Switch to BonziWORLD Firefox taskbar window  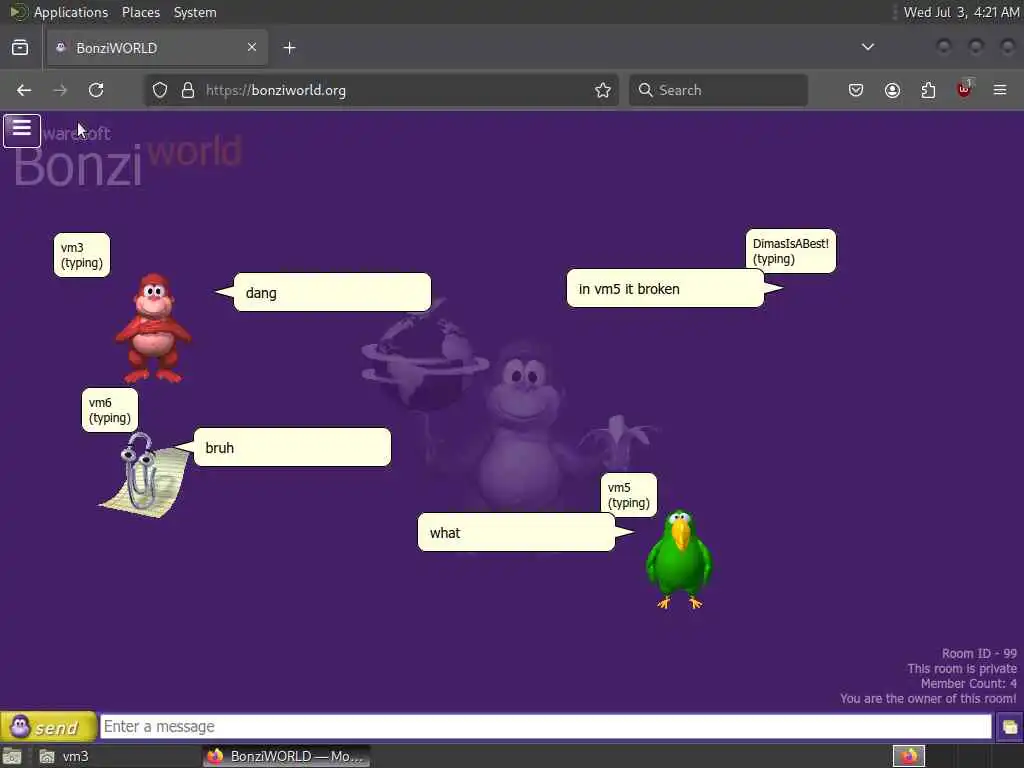coord(287,756)
